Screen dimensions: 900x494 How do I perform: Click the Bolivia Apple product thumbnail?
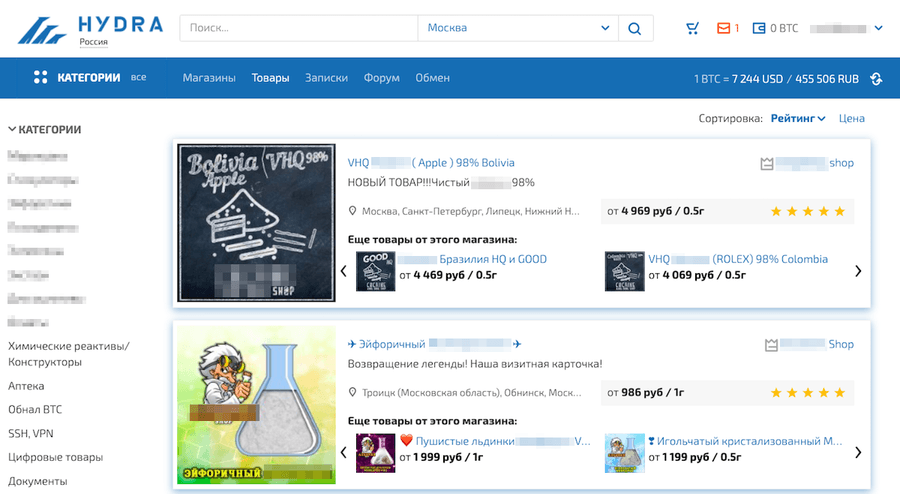coord(256,223)
